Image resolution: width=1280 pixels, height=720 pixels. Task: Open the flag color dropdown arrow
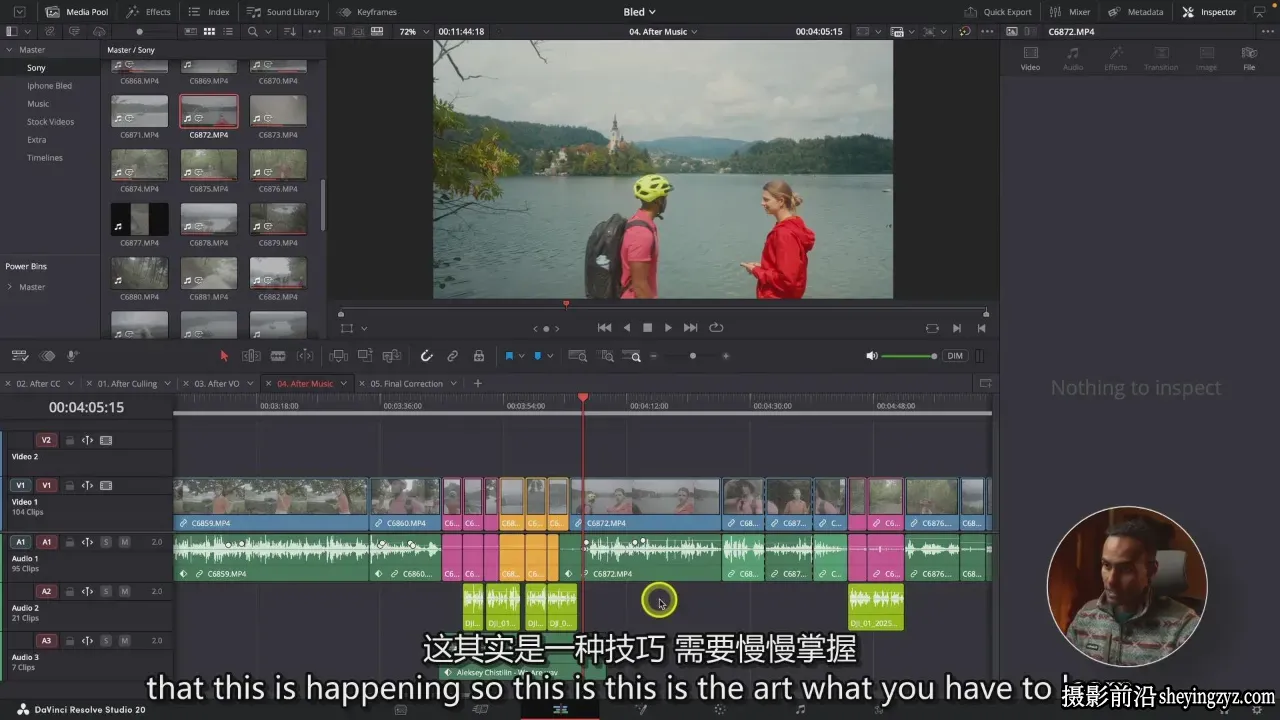coord(520,356)
